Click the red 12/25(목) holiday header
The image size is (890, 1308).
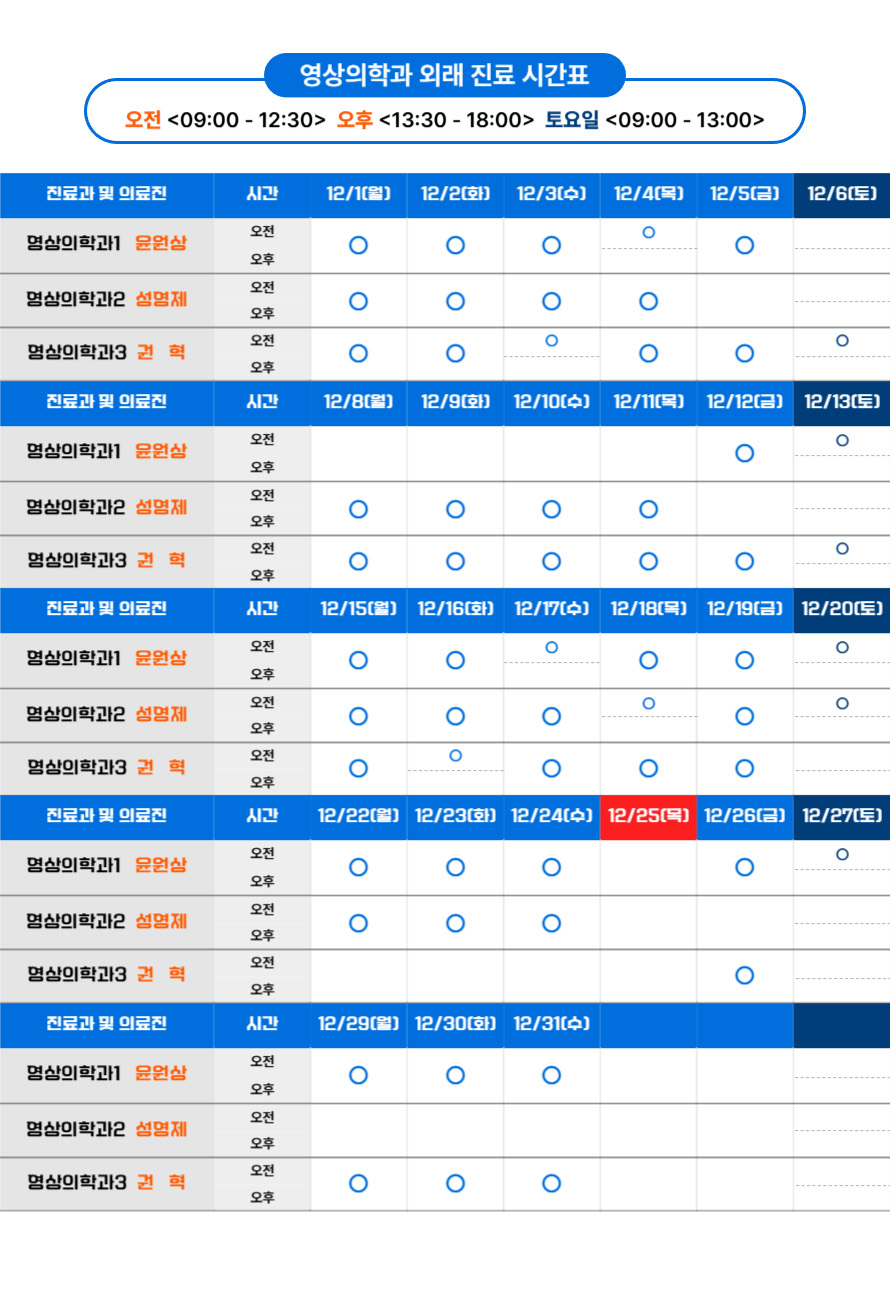(x=648, y=816)
